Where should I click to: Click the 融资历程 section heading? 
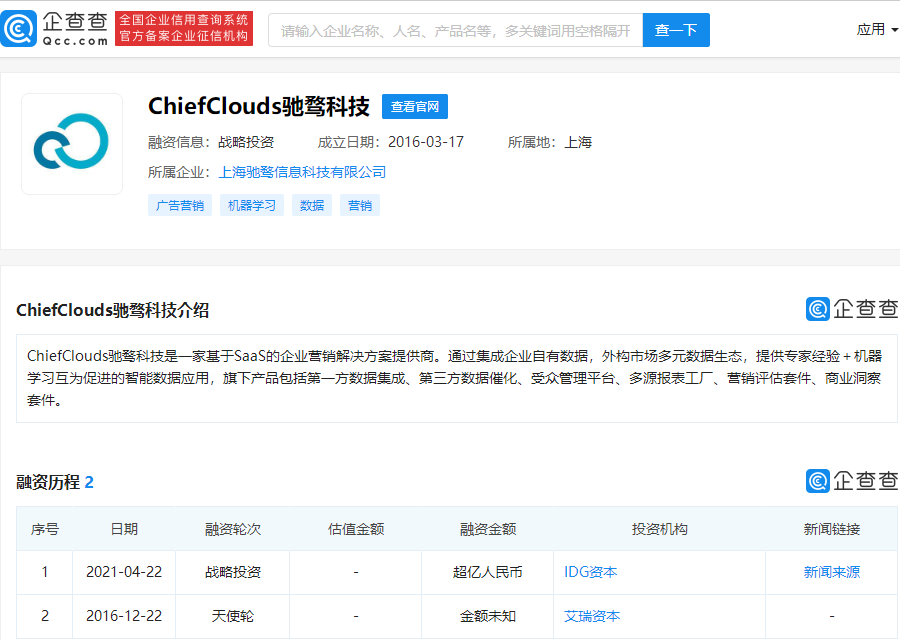point(55,482)
